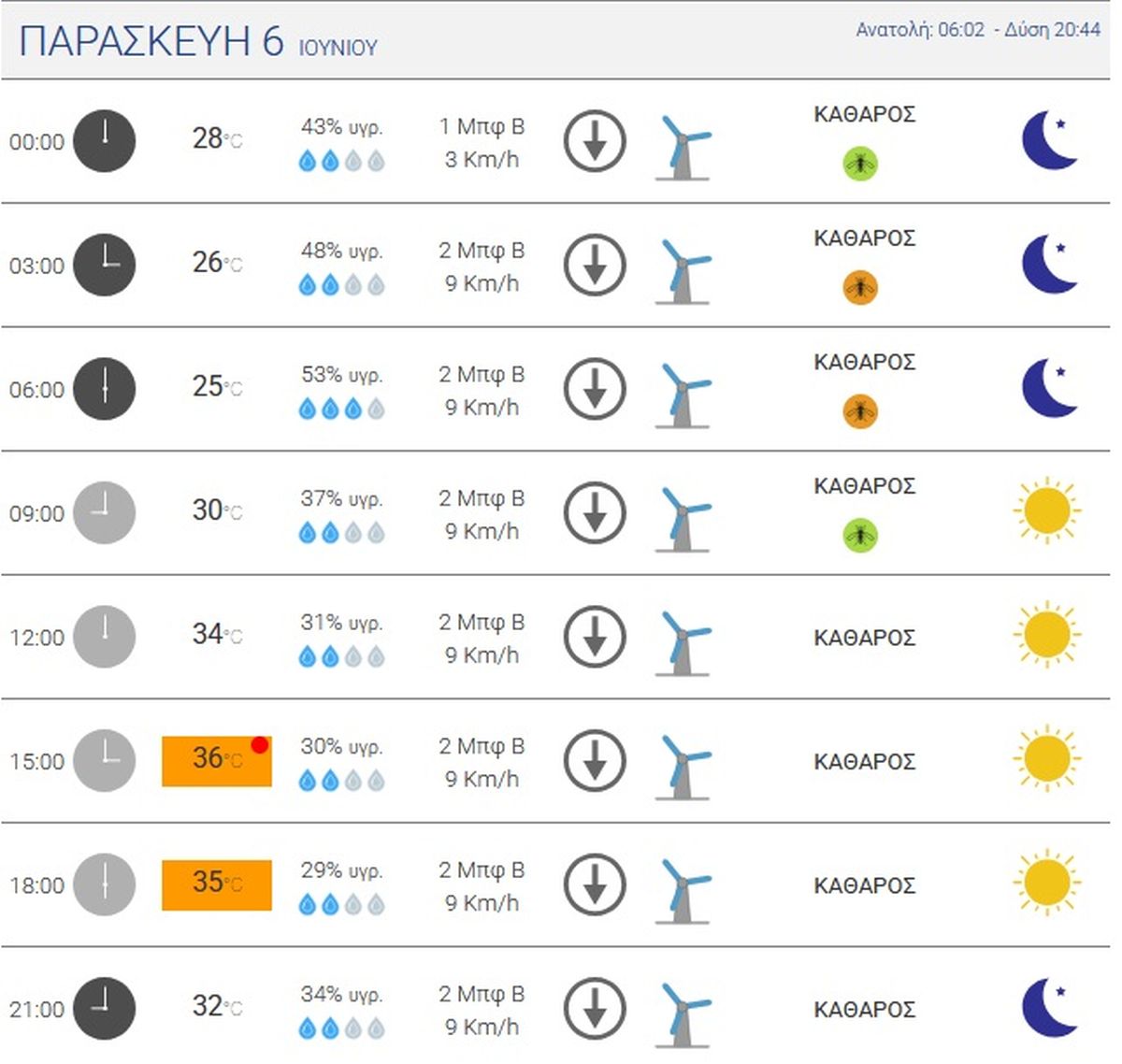Click the 3 Km/h wind speed at 00:00
This screenshot has width=1122, height=1064.
coord(482,160)
